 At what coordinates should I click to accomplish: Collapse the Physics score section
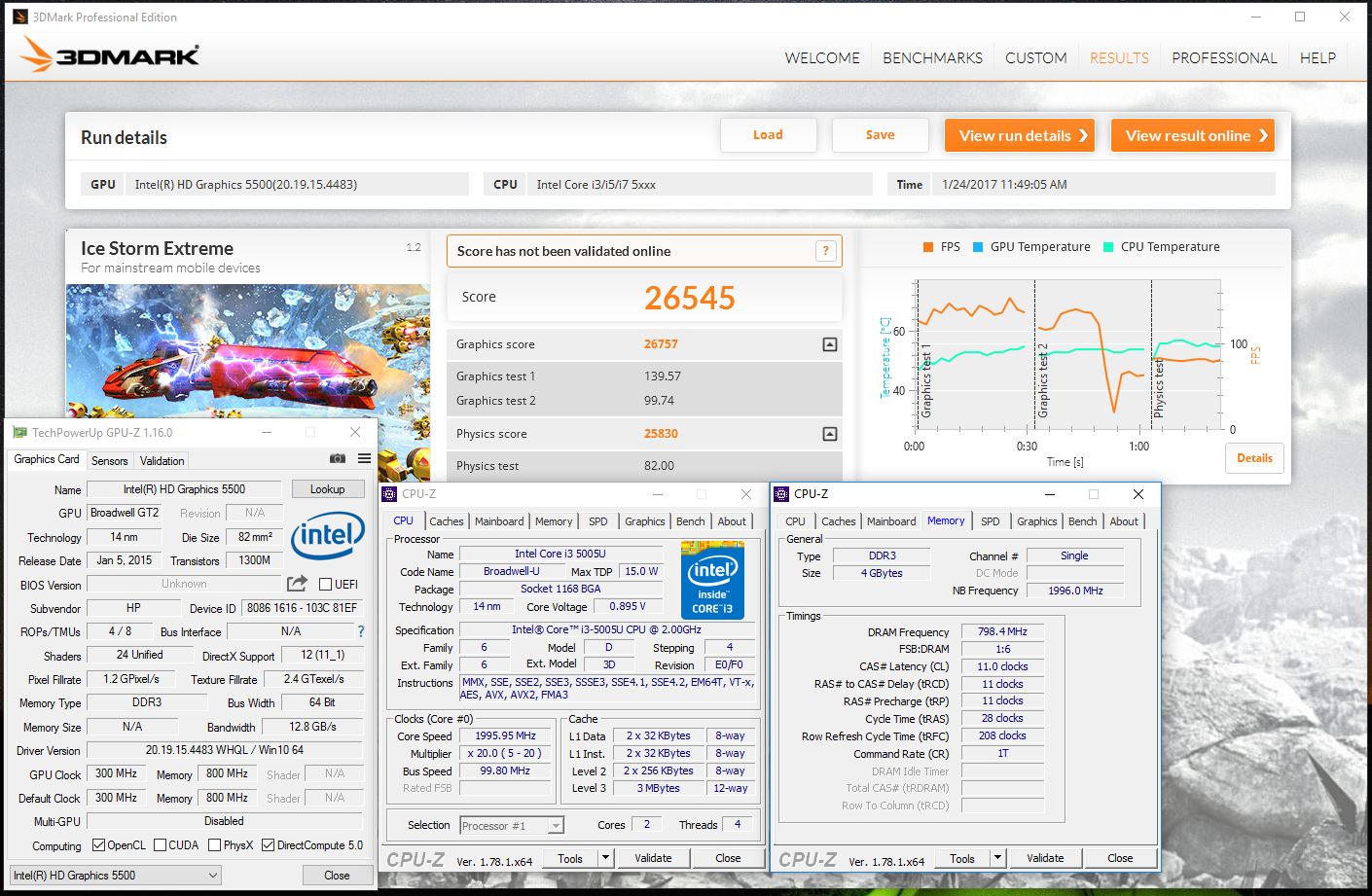pyautogui.click(x=829, y=434)
